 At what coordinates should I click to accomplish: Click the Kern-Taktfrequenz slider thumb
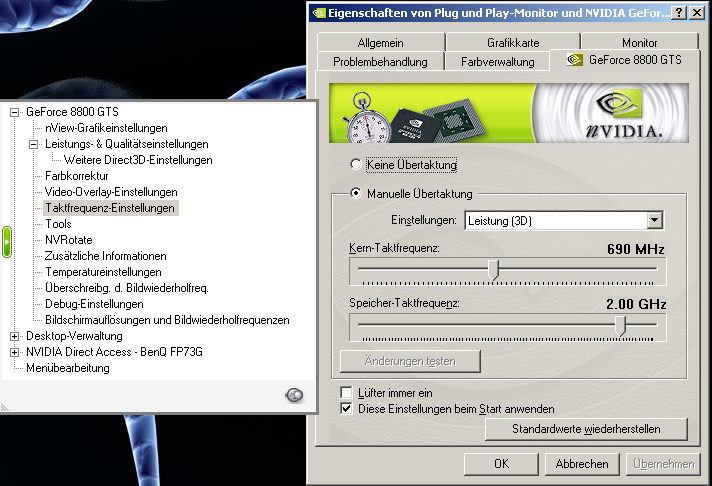pos(494,270)
